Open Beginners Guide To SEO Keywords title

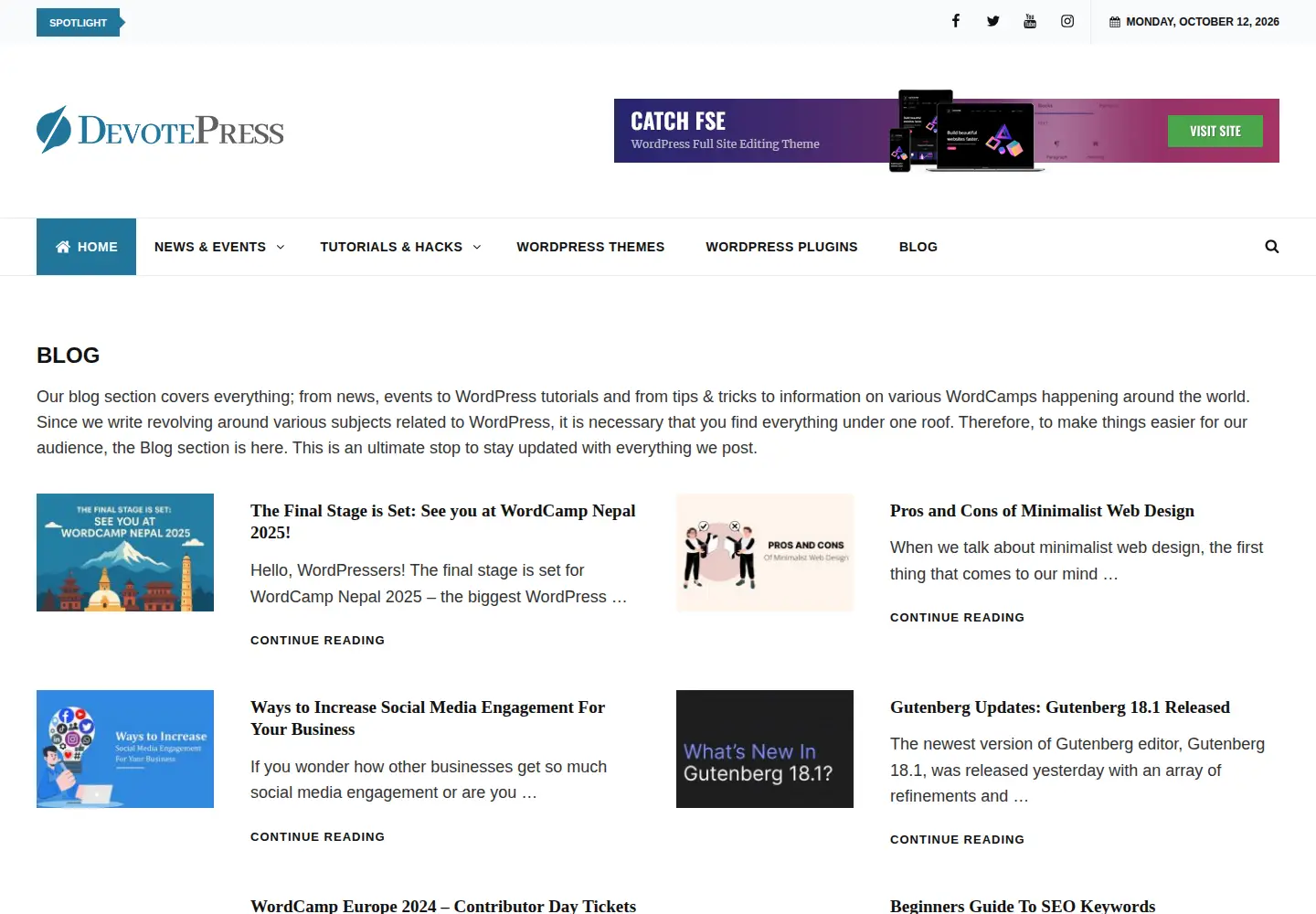[x=1023, y=906]
